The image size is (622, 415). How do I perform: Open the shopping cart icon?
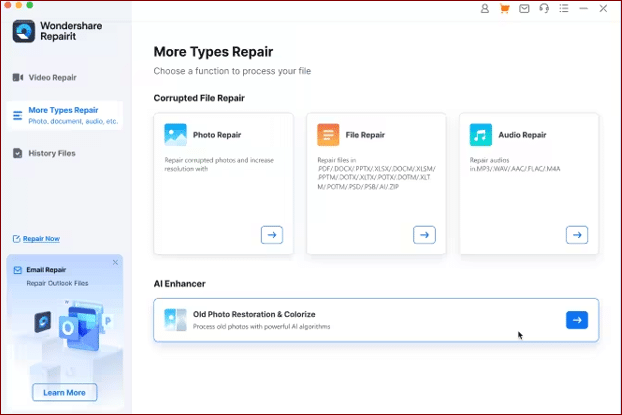click(x=504, y=8)
